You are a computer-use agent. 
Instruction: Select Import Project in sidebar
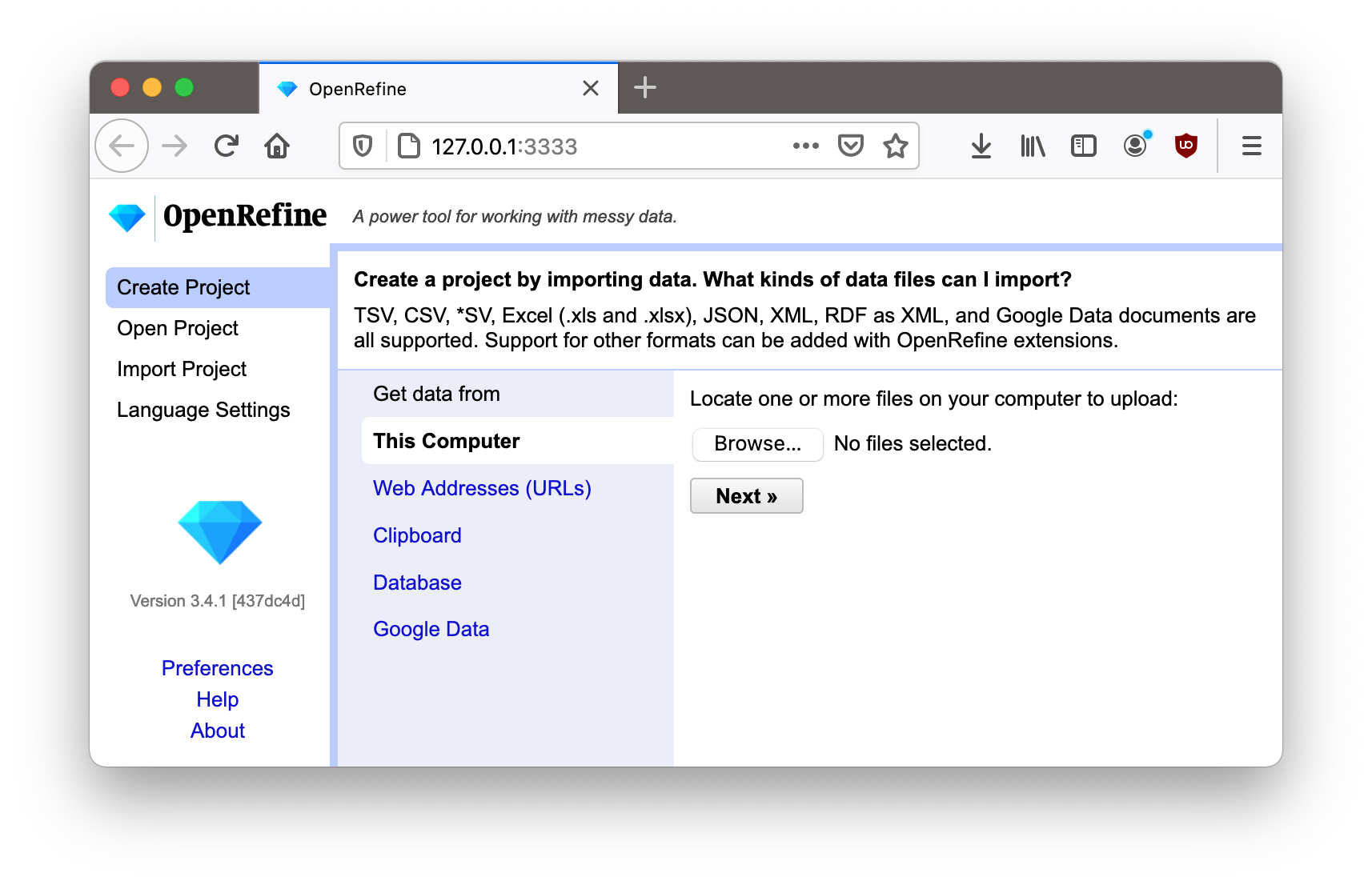(182, 369)
